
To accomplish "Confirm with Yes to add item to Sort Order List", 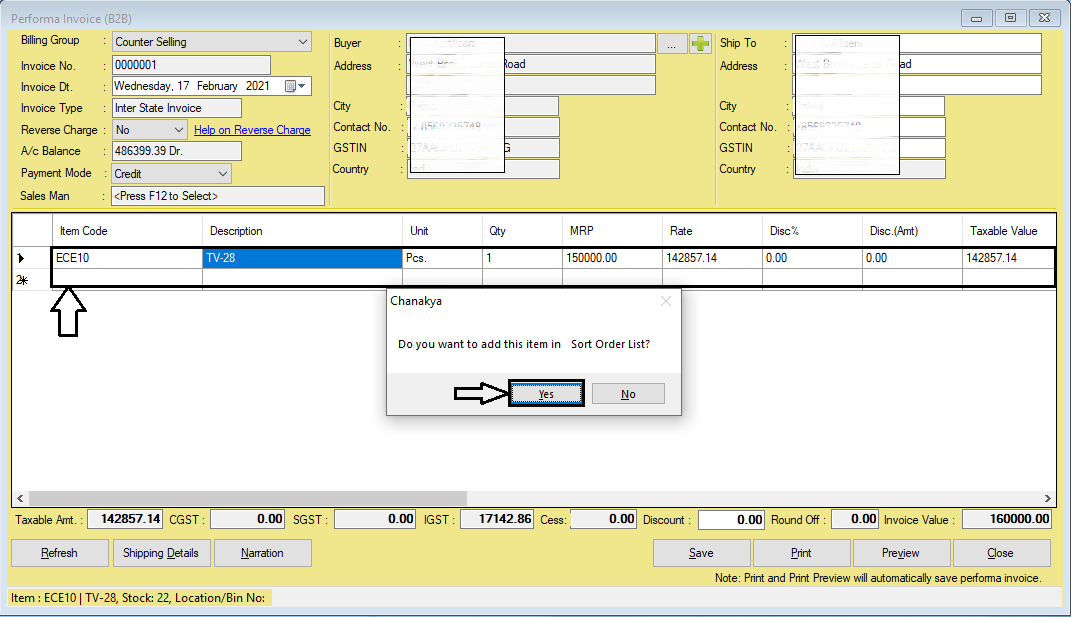I will [546, 393].
